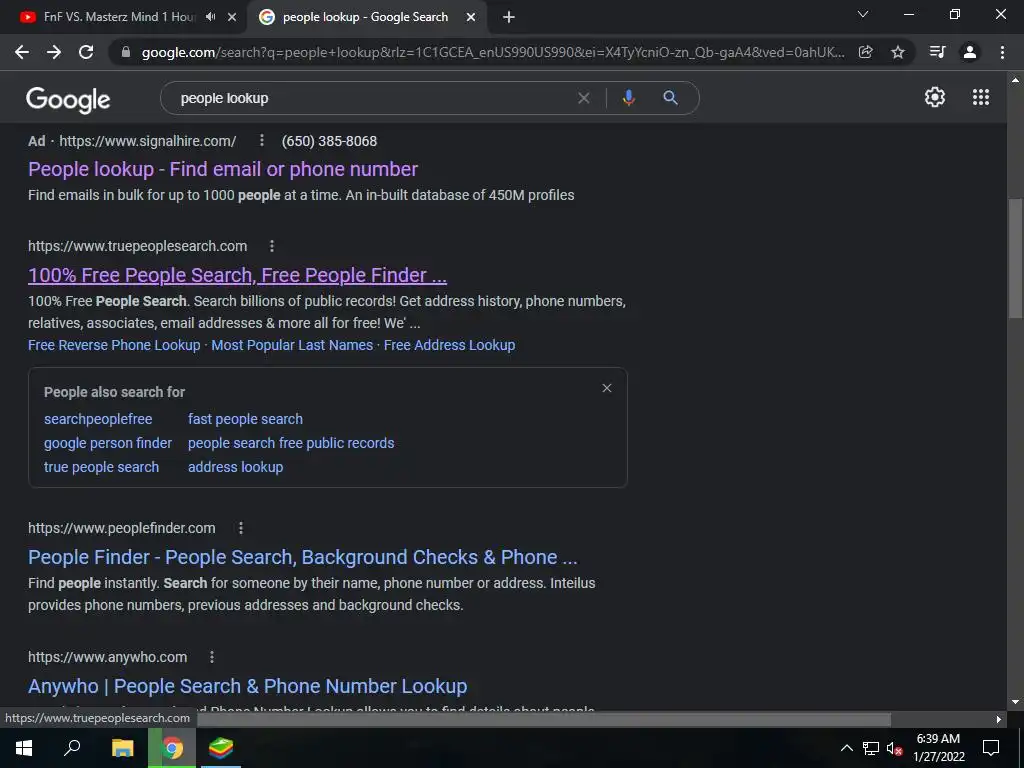Image resolution: width=1024 pixels, height=768 pixels.
Task: Select the people lookup Google Search tab
Action: click(x=365, y=17)
